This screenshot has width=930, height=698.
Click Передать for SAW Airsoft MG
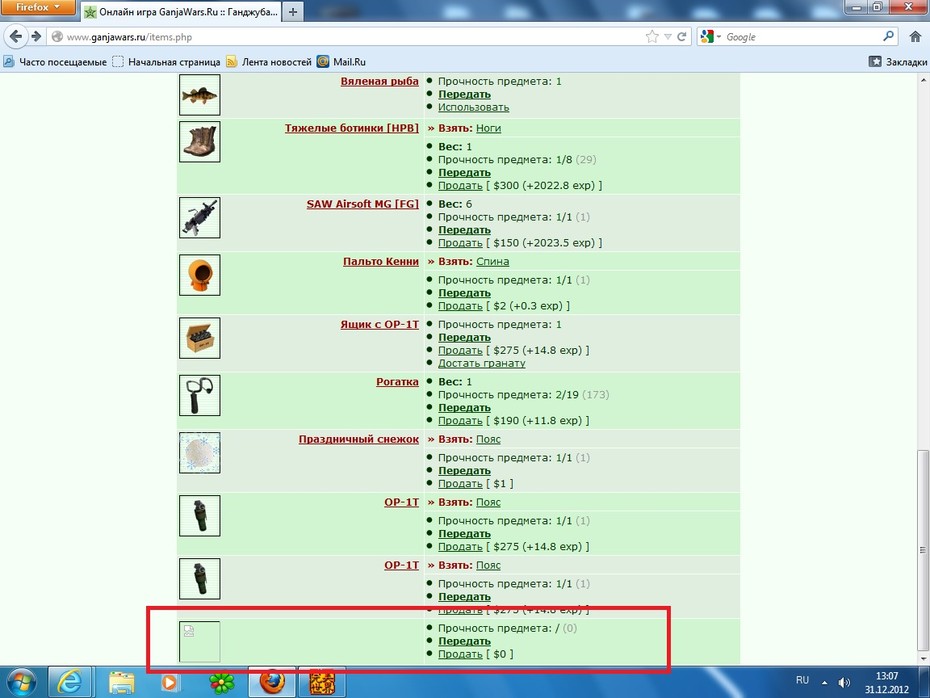pyautogui.click(x=464, y=230)
